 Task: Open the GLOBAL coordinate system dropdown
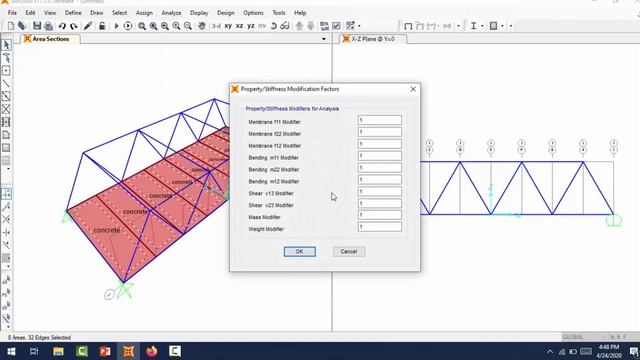[584, 337]
